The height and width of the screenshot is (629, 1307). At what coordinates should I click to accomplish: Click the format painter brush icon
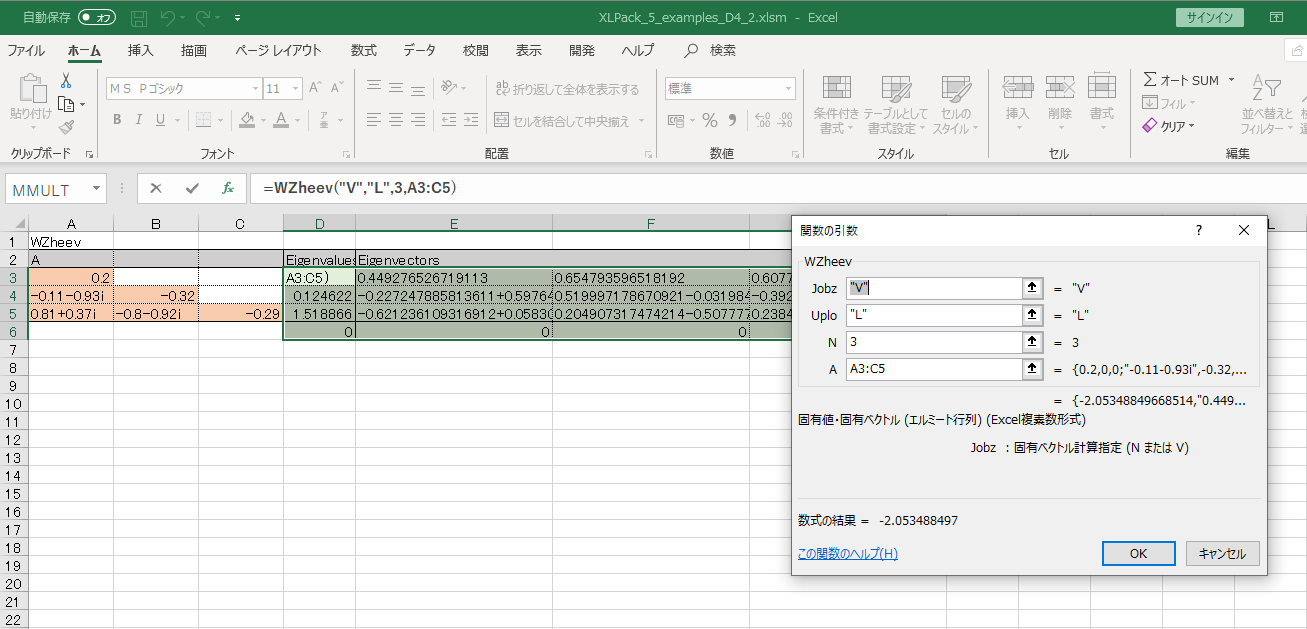[66, 127]
